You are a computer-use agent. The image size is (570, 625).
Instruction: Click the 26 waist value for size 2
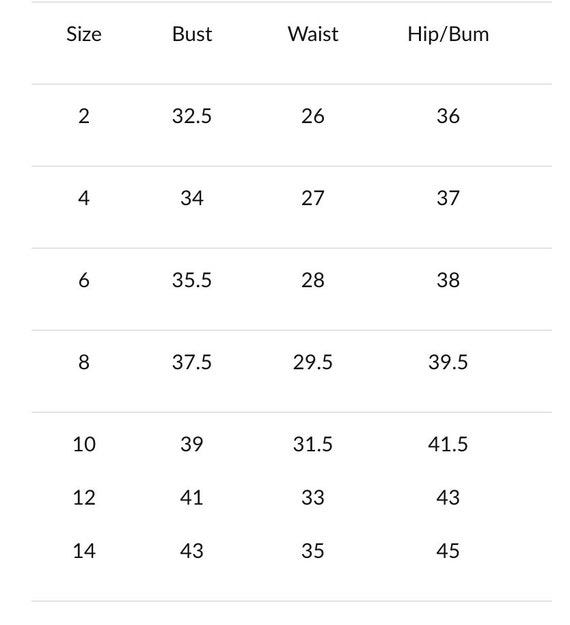click(313, 116)
